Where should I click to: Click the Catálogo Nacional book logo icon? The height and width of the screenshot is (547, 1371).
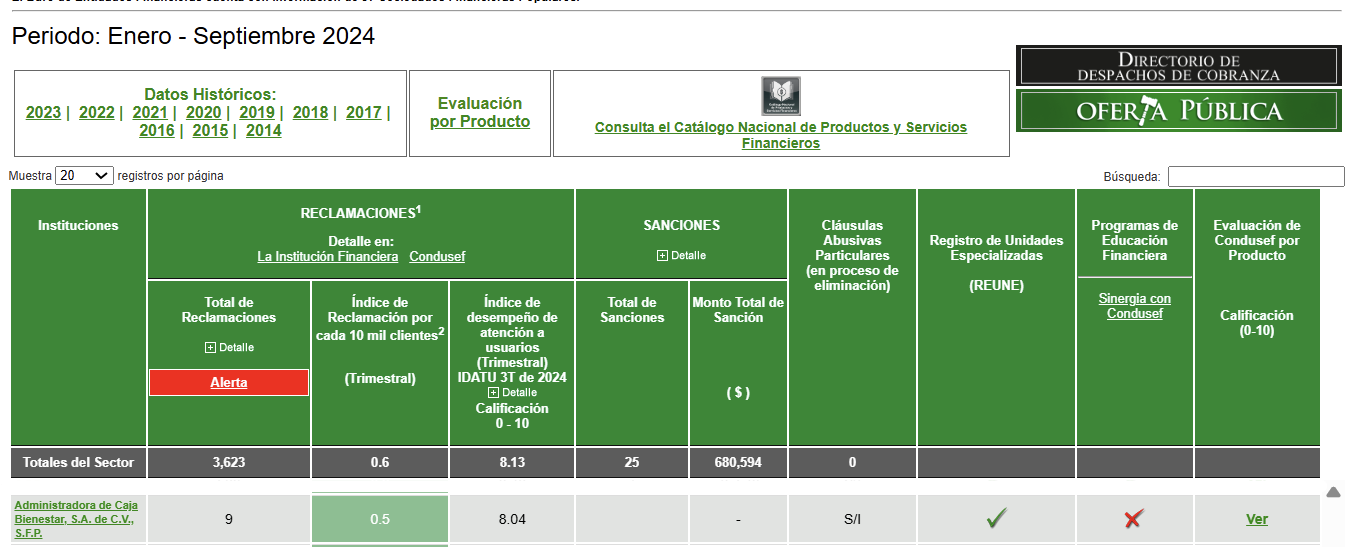(781, 96)
